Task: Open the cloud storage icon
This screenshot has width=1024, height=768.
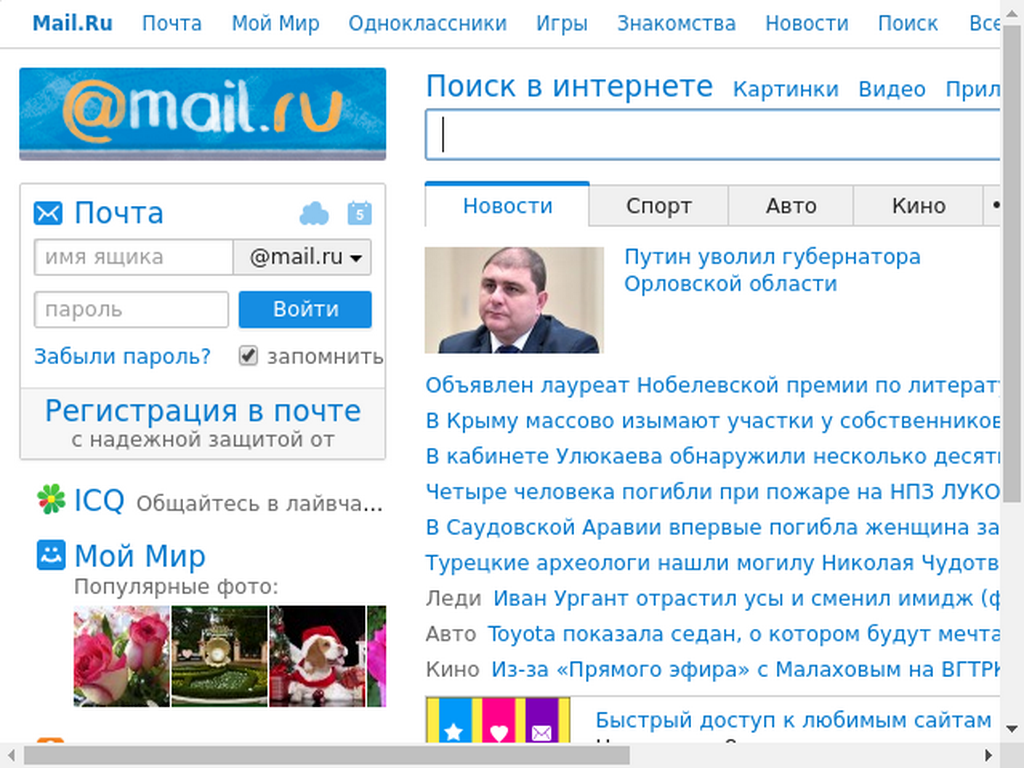Action: (x=314, y=214)
